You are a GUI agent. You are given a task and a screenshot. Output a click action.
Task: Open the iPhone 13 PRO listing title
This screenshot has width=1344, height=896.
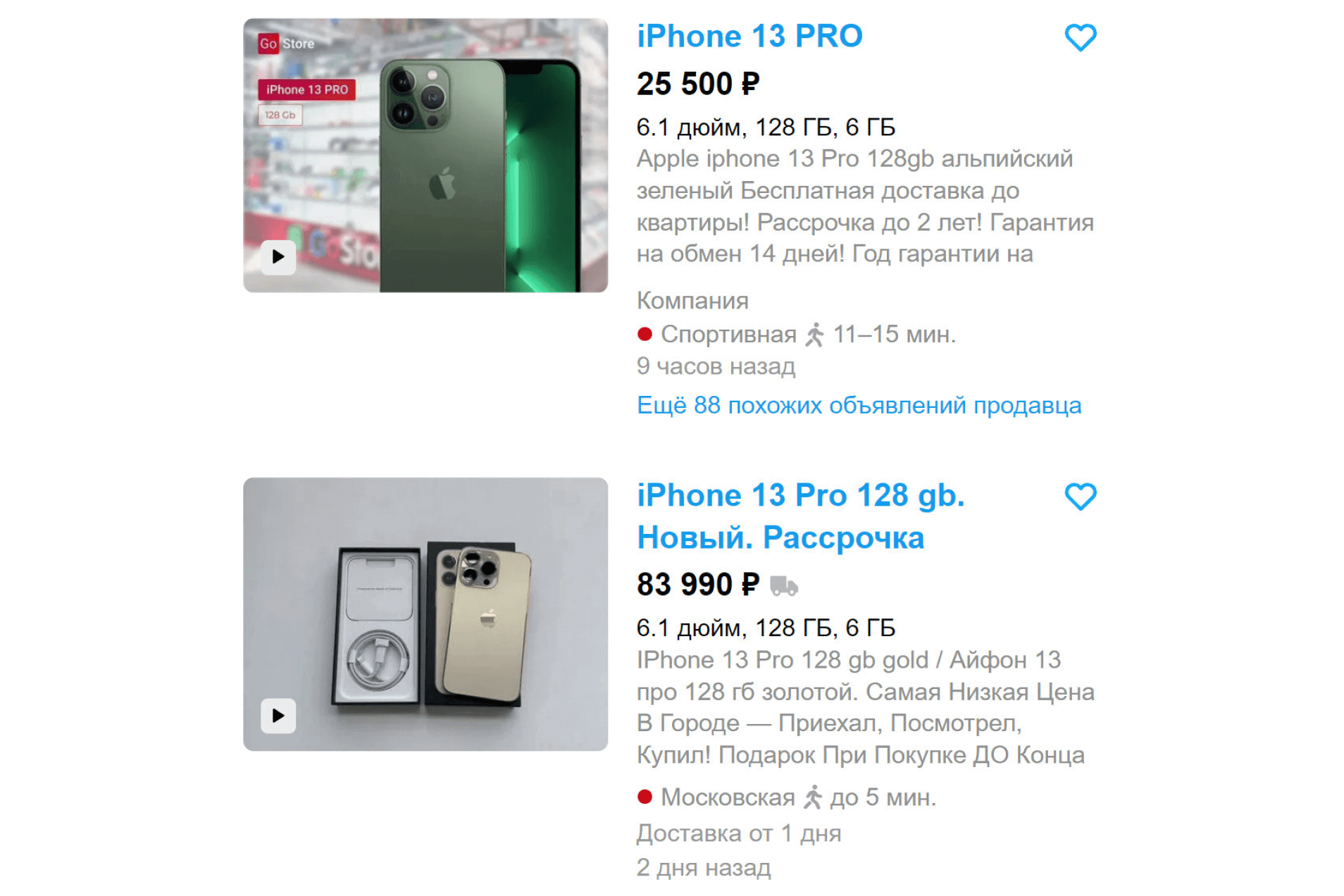click(749, 36)
